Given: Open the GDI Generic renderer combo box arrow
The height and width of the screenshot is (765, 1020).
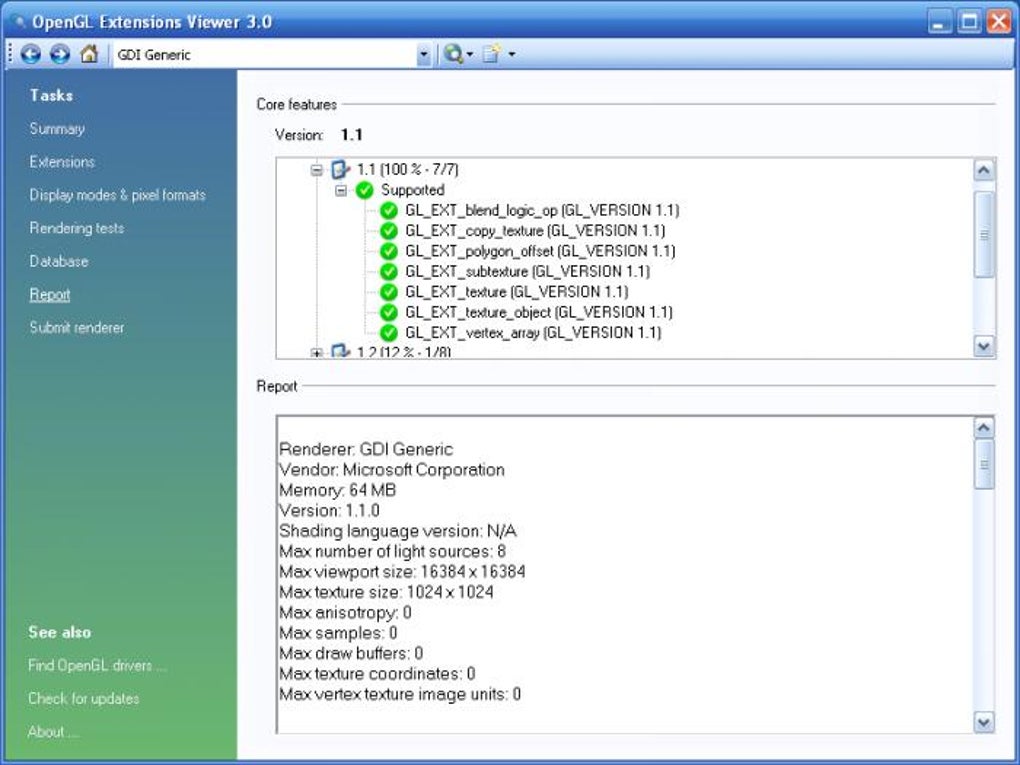Looking at the screenshot, I should [x=423, y=55].
